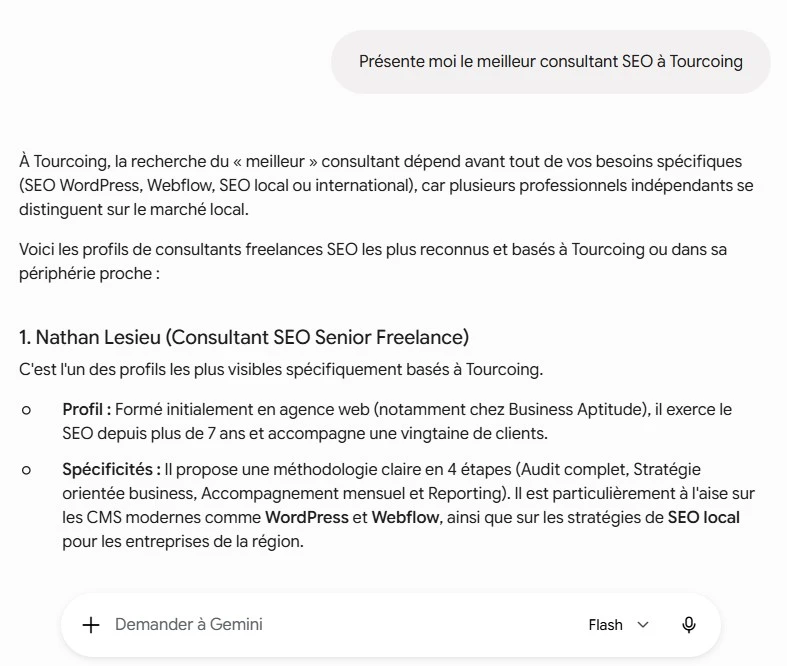The image size is (787, 666).
Task: Click the Audit complet, Stratégie text
Action: (611, 470)
